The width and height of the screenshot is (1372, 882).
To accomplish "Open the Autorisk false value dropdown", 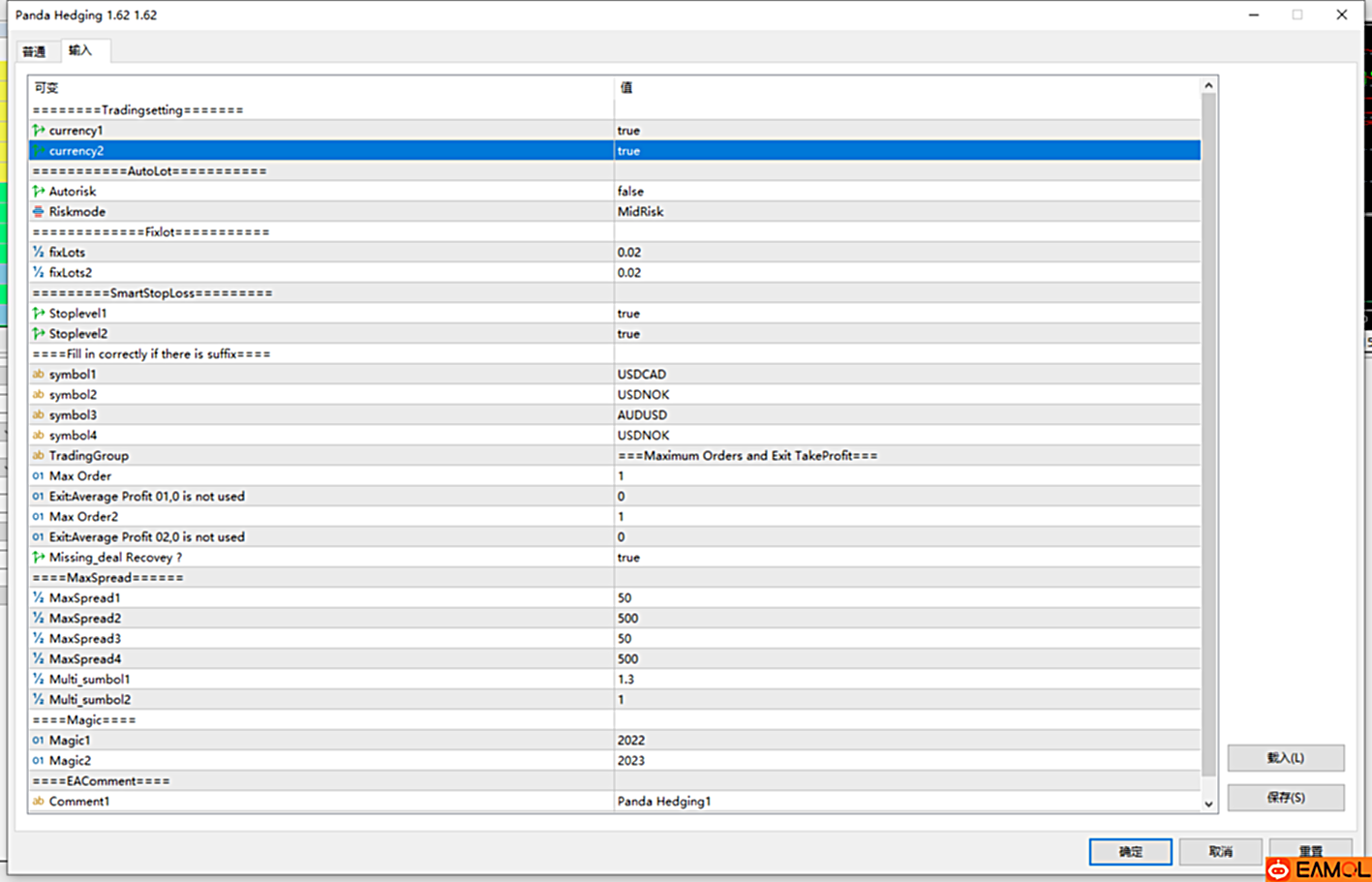I will point(906,191).
